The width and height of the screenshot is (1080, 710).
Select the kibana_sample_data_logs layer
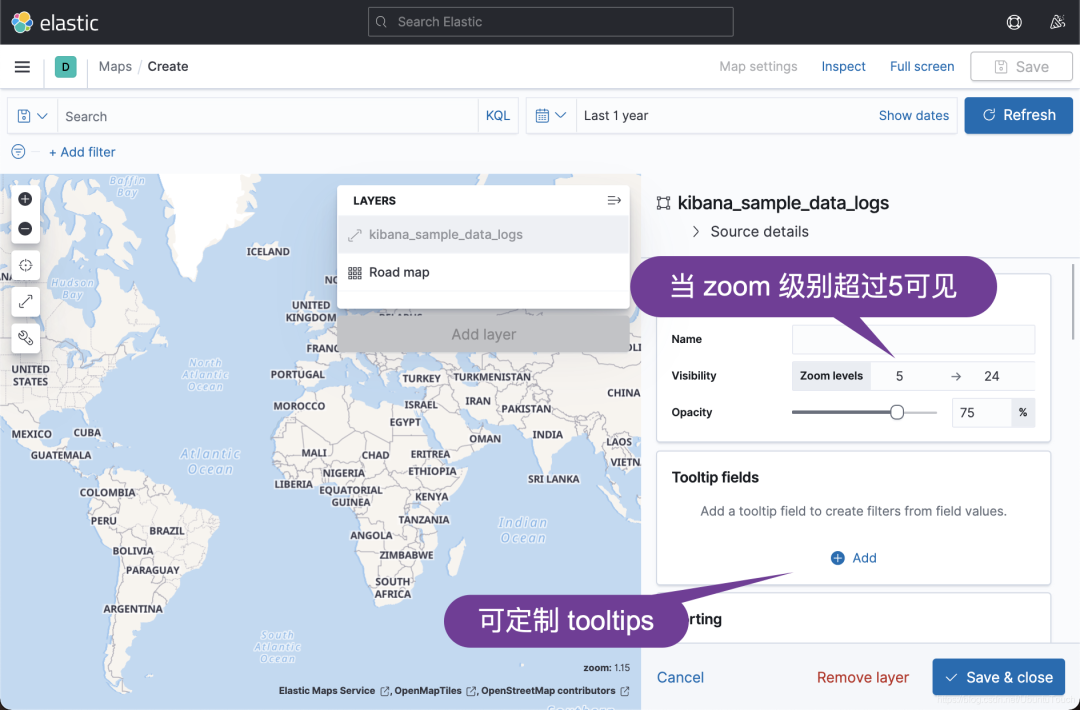click(484, 235)
